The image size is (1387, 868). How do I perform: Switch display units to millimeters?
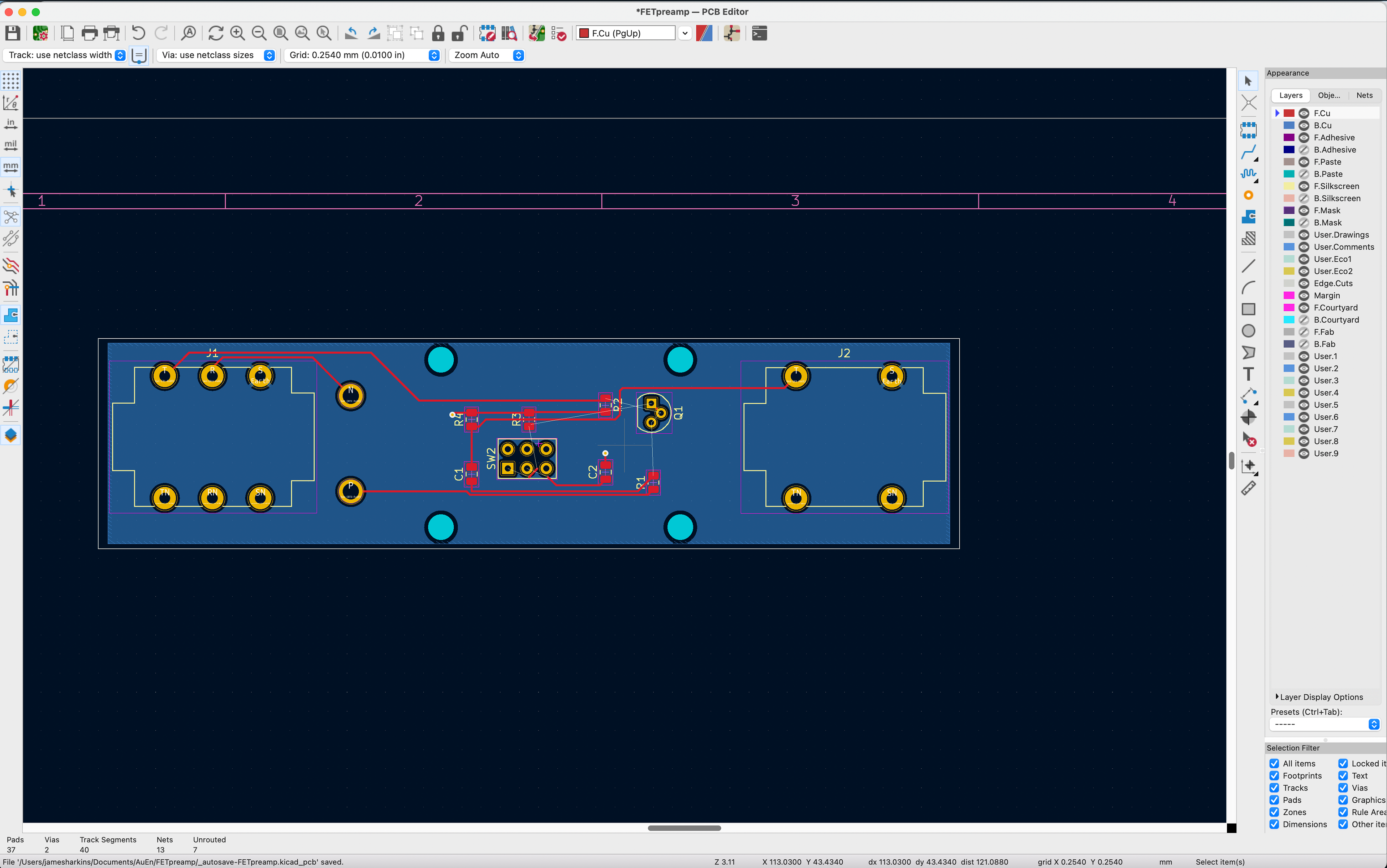(x=10, y=167)
